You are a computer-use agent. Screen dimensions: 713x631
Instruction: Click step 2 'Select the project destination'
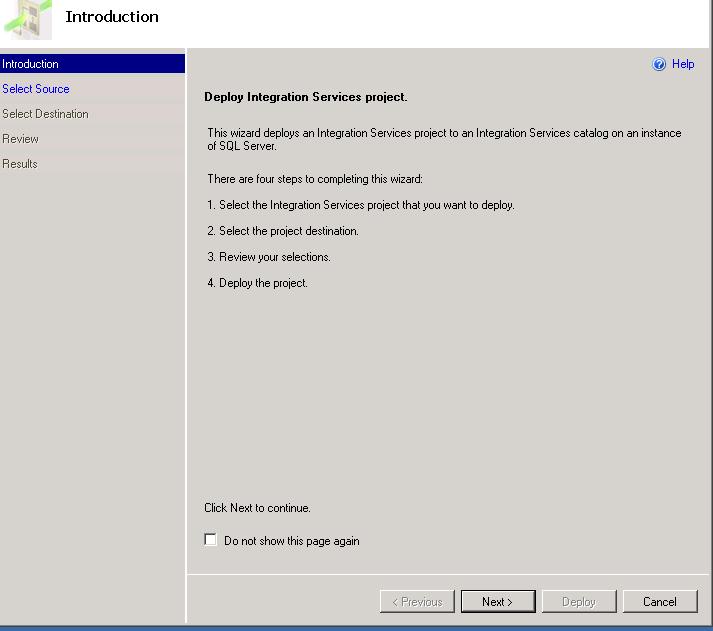point(283,231)
